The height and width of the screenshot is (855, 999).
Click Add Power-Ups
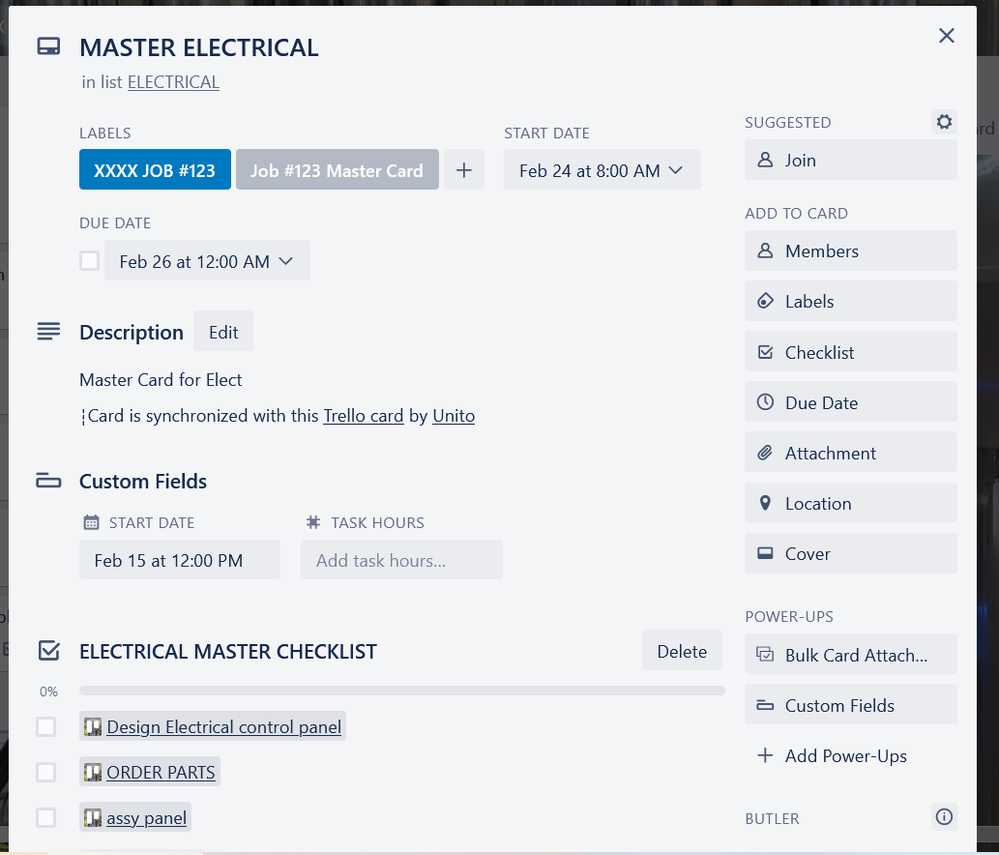click(x=851, y=756)
